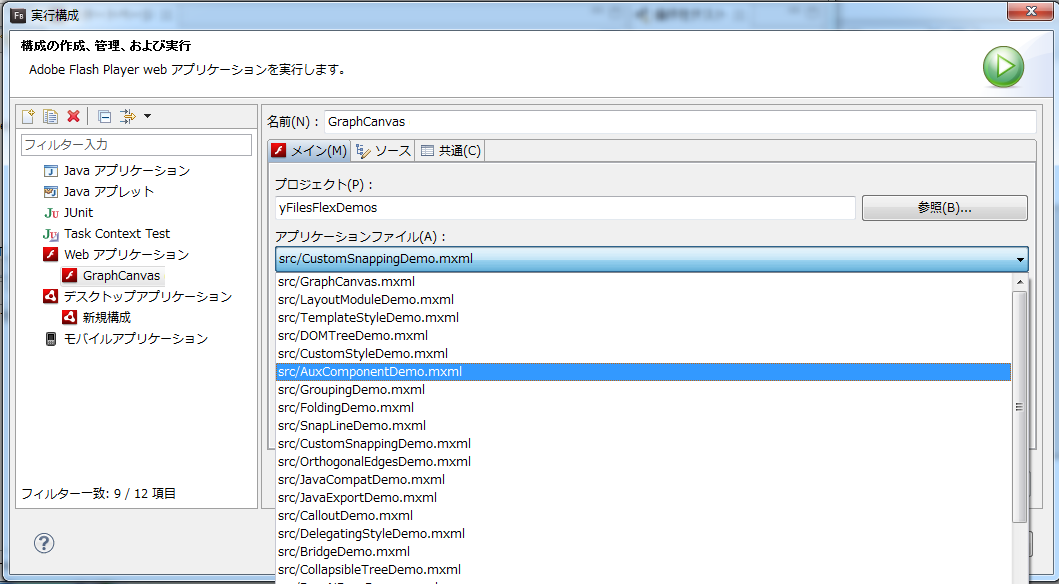Click the 新規構成 configuration icon

click(70, 317)
